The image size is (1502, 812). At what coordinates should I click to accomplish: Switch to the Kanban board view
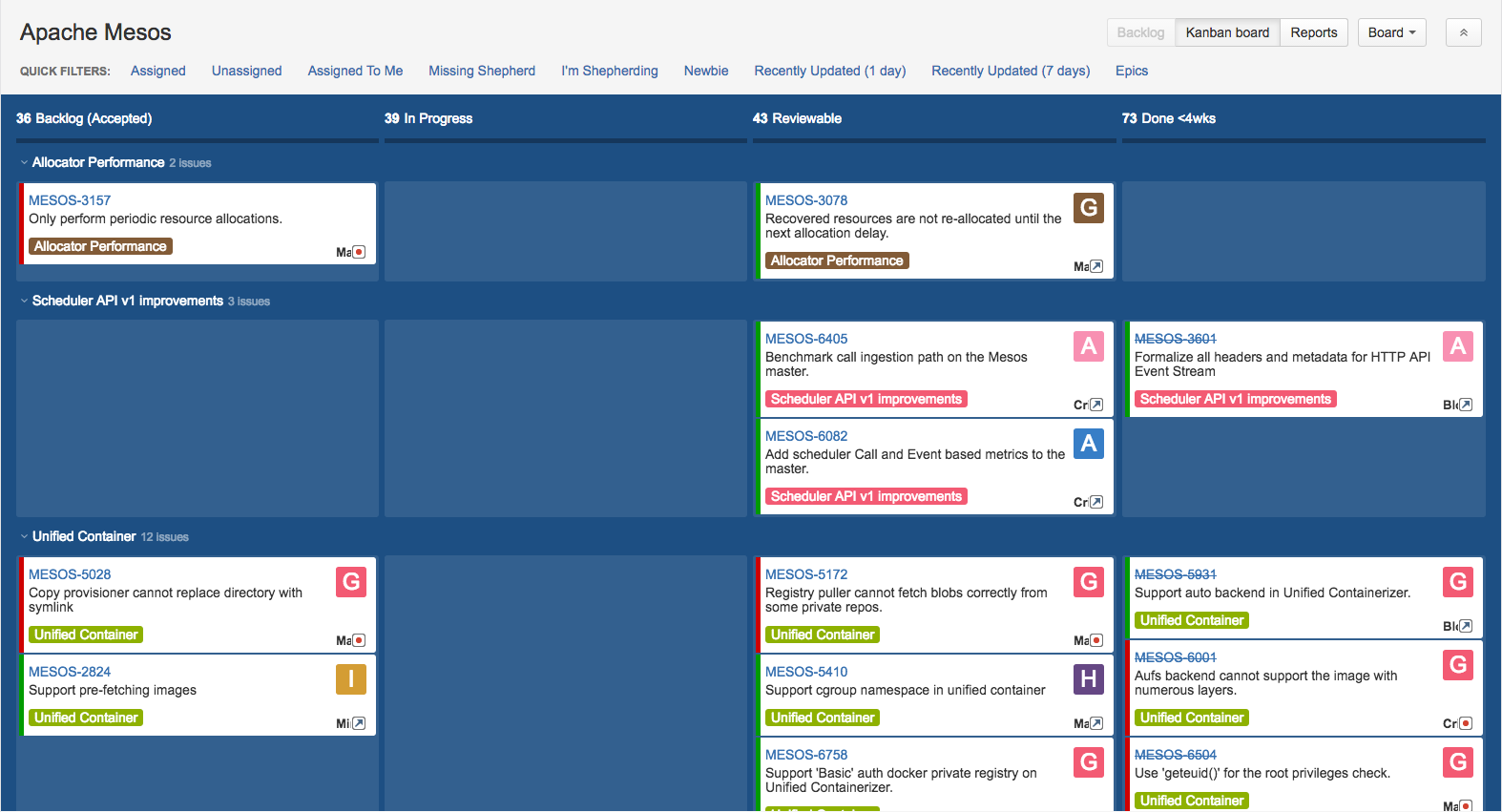[1228, 32]
